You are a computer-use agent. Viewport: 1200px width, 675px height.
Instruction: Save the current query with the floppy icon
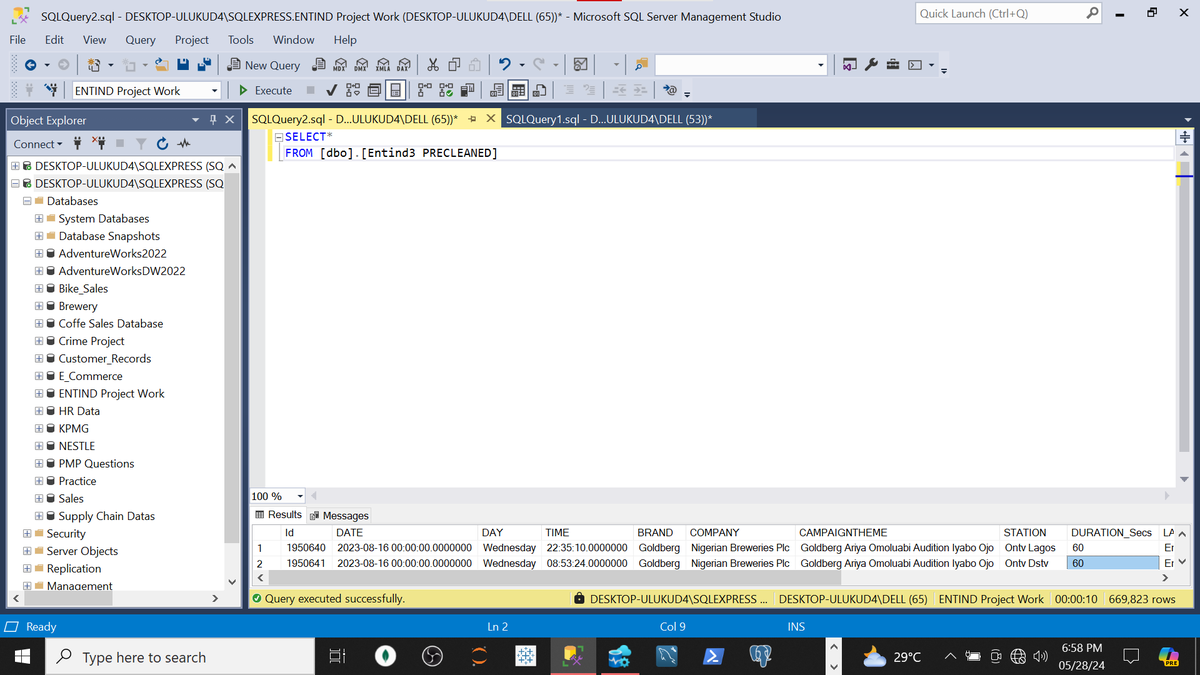click(183, 65)
